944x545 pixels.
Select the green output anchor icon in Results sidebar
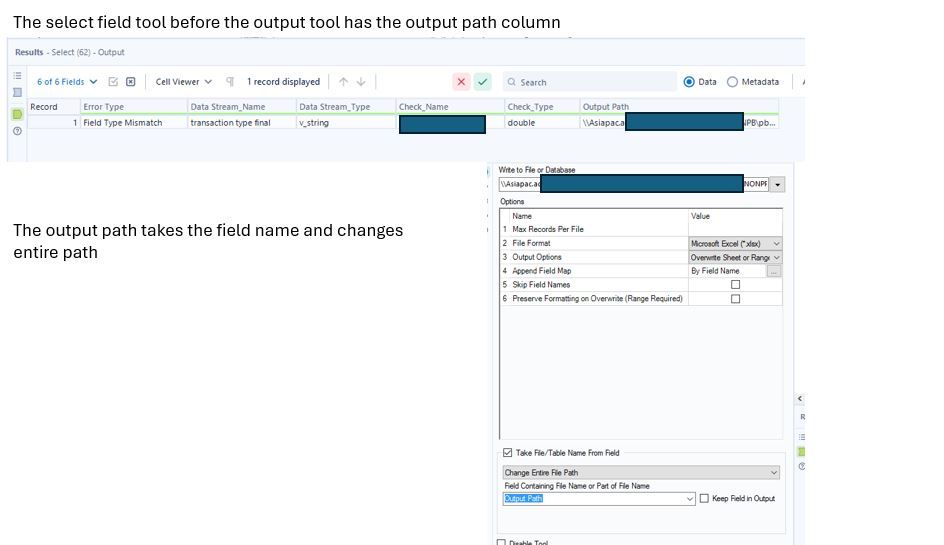[x=17, y=114]
